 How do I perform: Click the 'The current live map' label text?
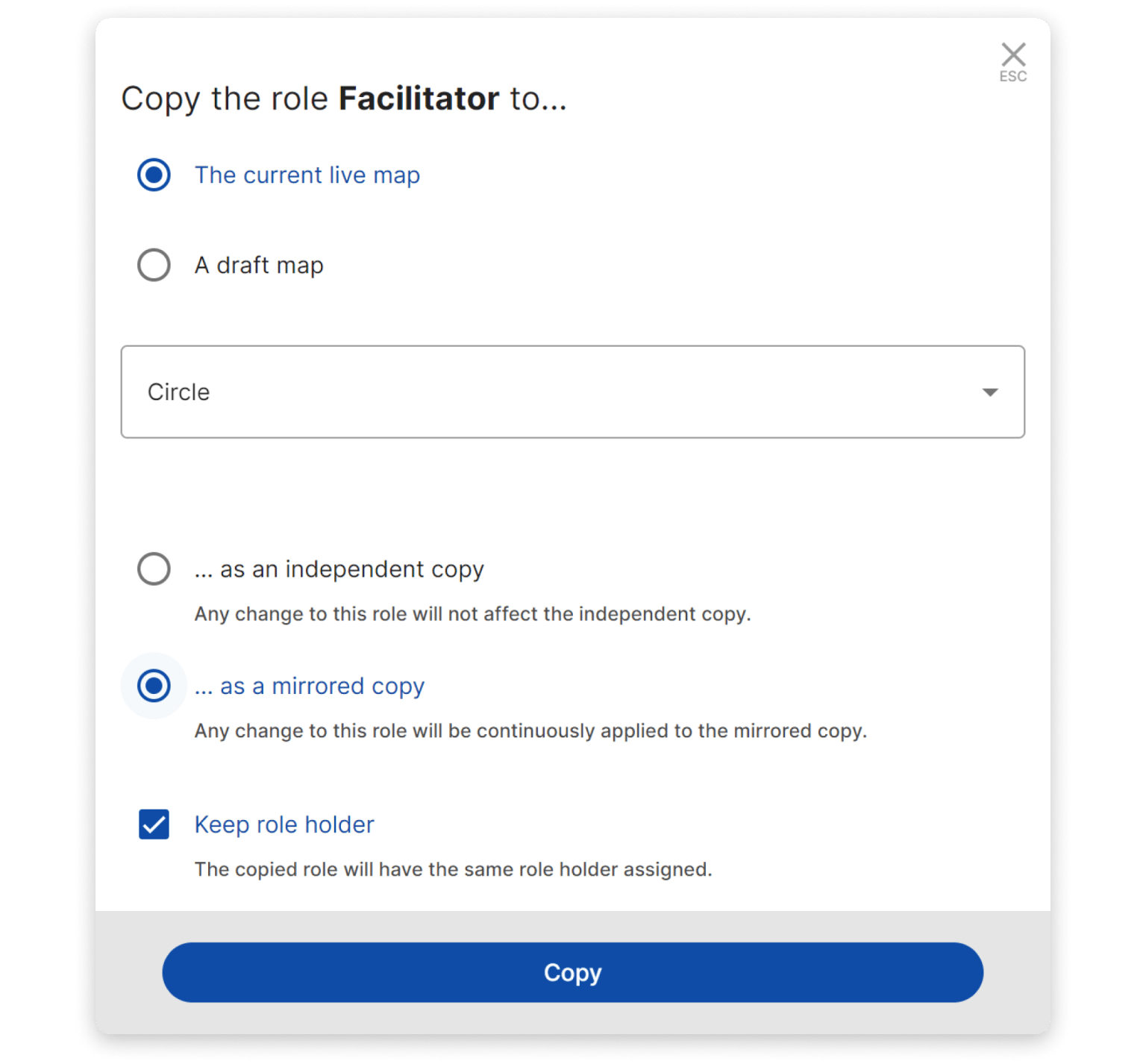click(x=307, y=175)
